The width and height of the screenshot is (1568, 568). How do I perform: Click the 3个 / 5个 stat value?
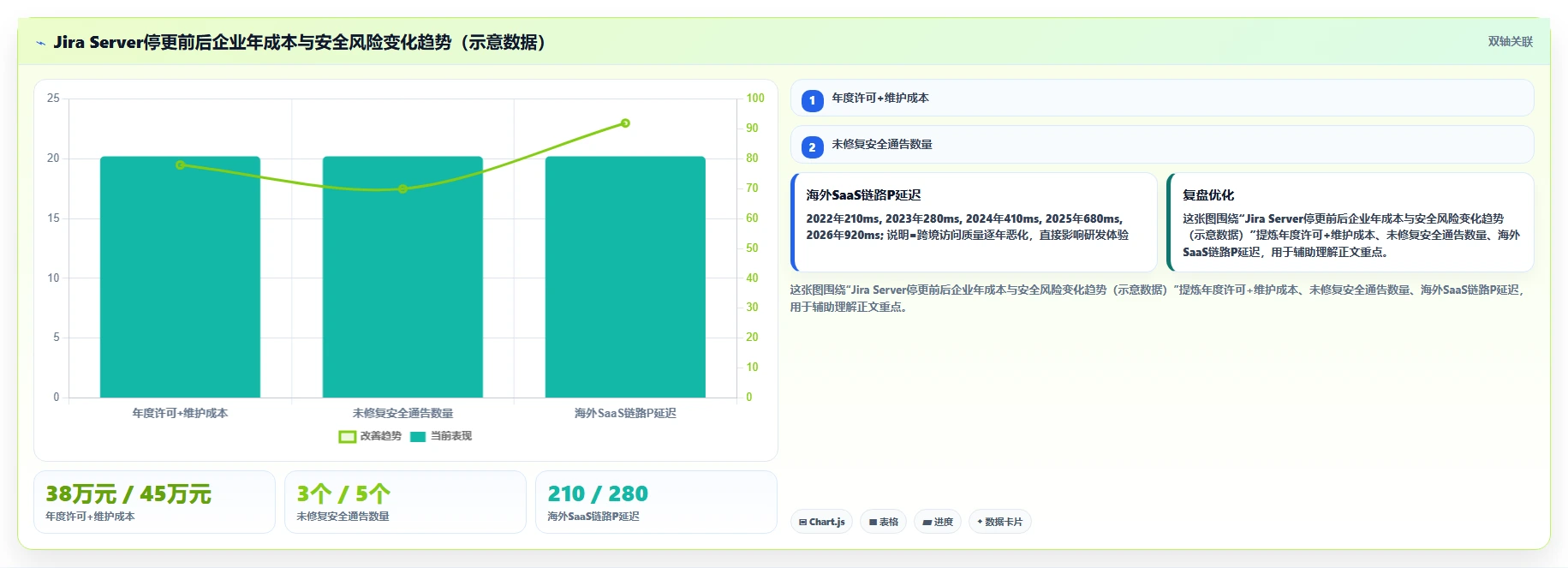point(343,494)
